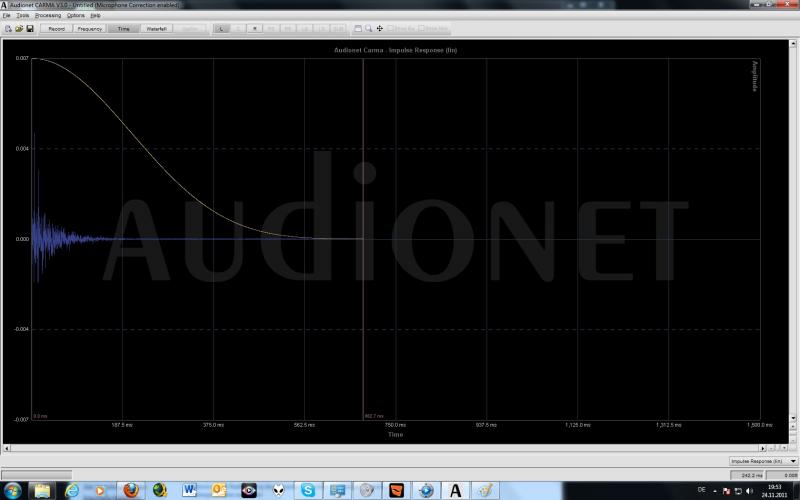Switch to the Frequency view
This screenshot has width=800, height=500.
pyautogui.click(x=90, y=29)
